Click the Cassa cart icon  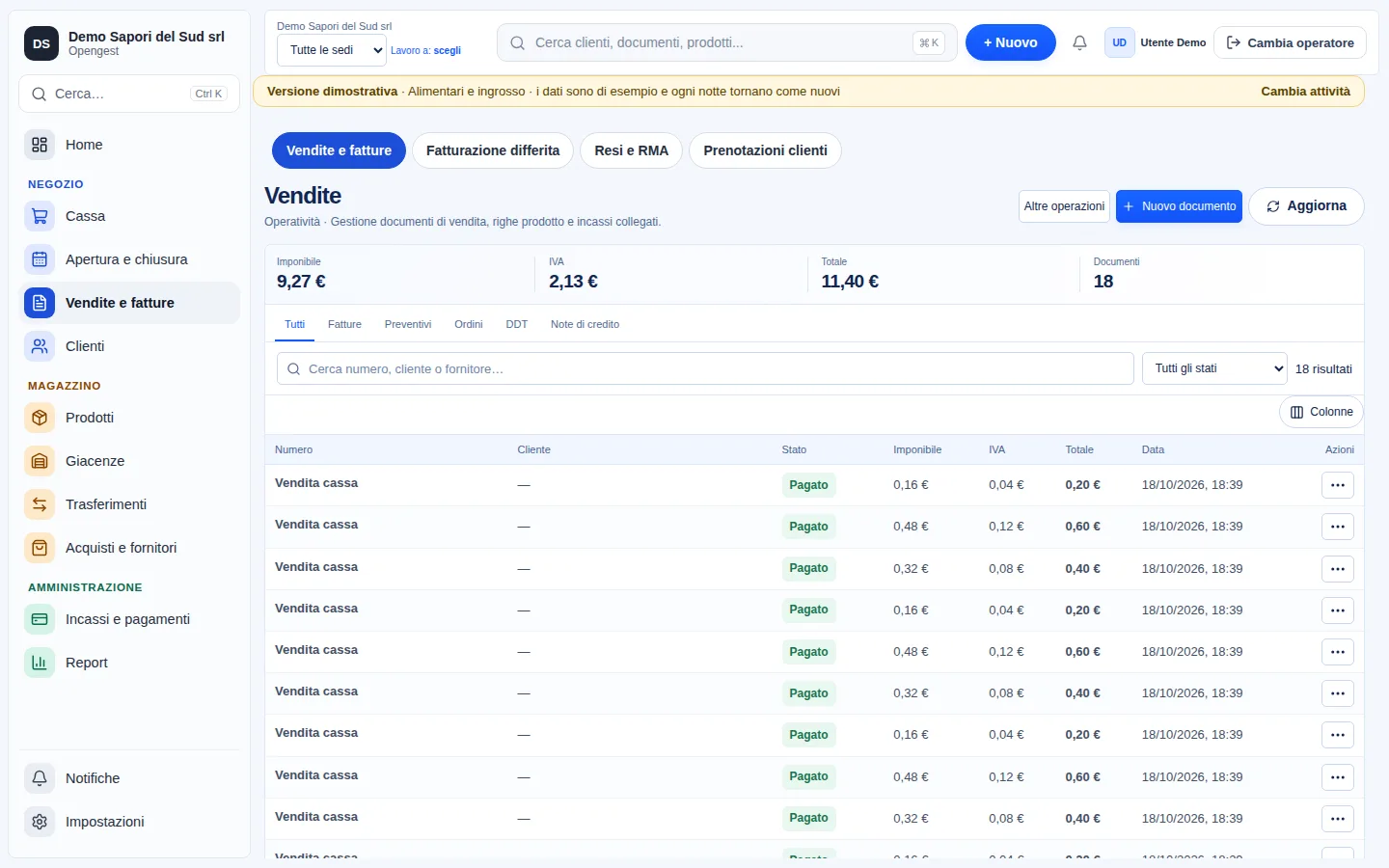(40, 216)
